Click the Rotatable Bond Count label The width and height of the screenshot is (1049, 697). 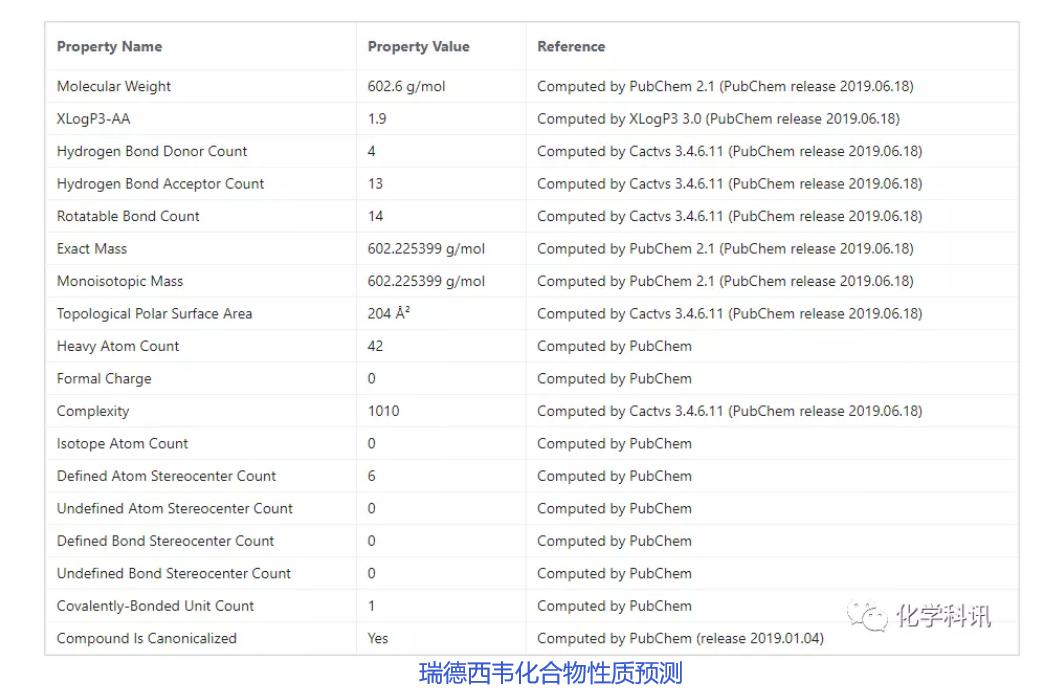[x=128, y=216]
